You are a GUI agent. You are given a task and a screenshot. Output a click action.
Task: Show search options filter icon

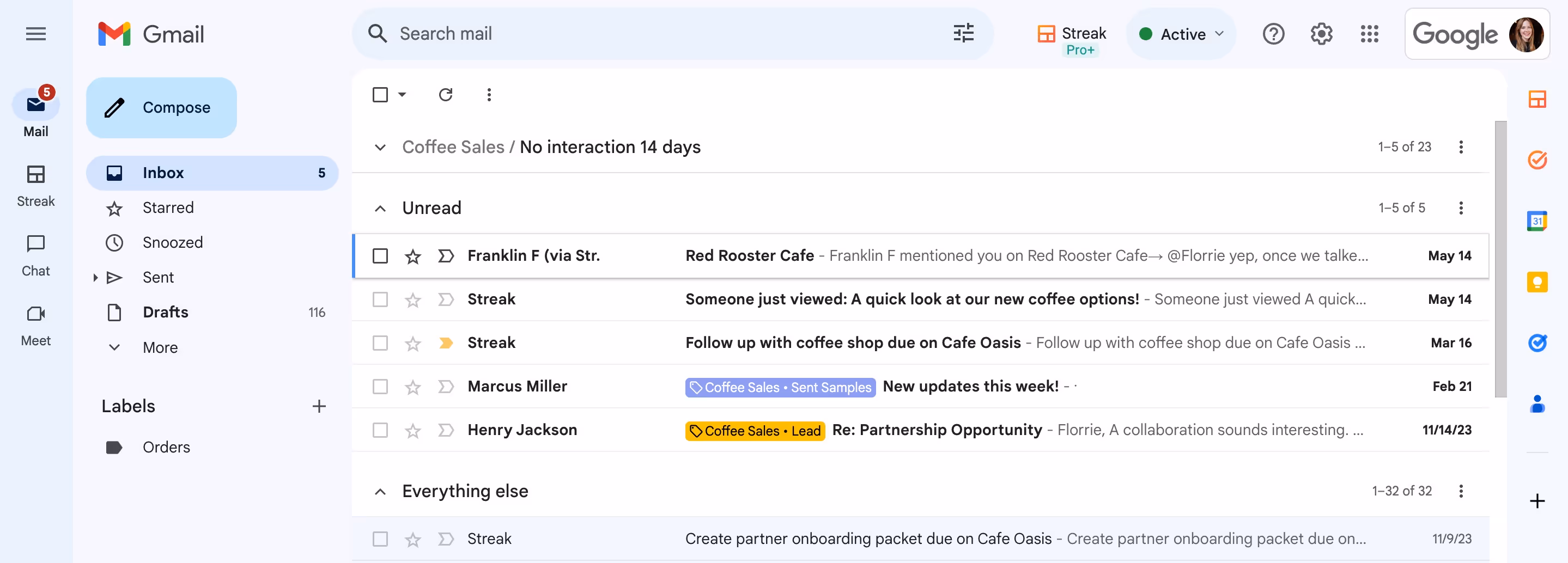pyautogui.click(x=963, y=33)
